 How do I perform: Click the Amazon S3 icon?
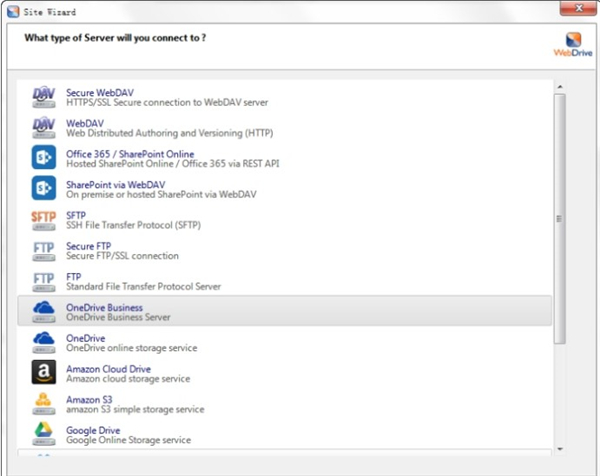pos(44,404)
